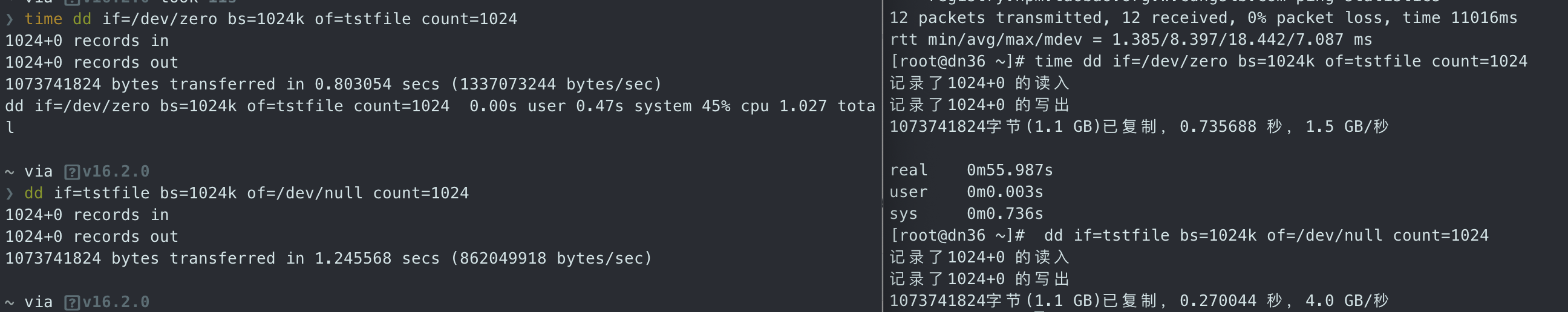Click the "real 0m55.987s" timing line

pyautogui.click(x=971, y=171)
